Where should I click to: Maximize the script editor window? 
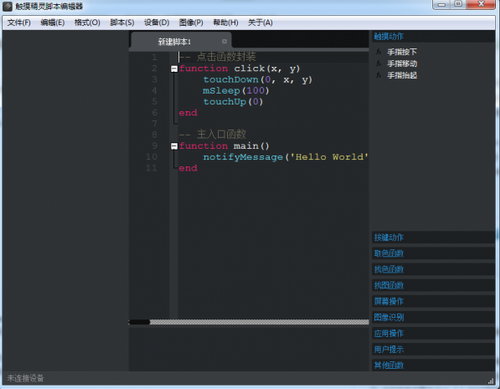459,4
